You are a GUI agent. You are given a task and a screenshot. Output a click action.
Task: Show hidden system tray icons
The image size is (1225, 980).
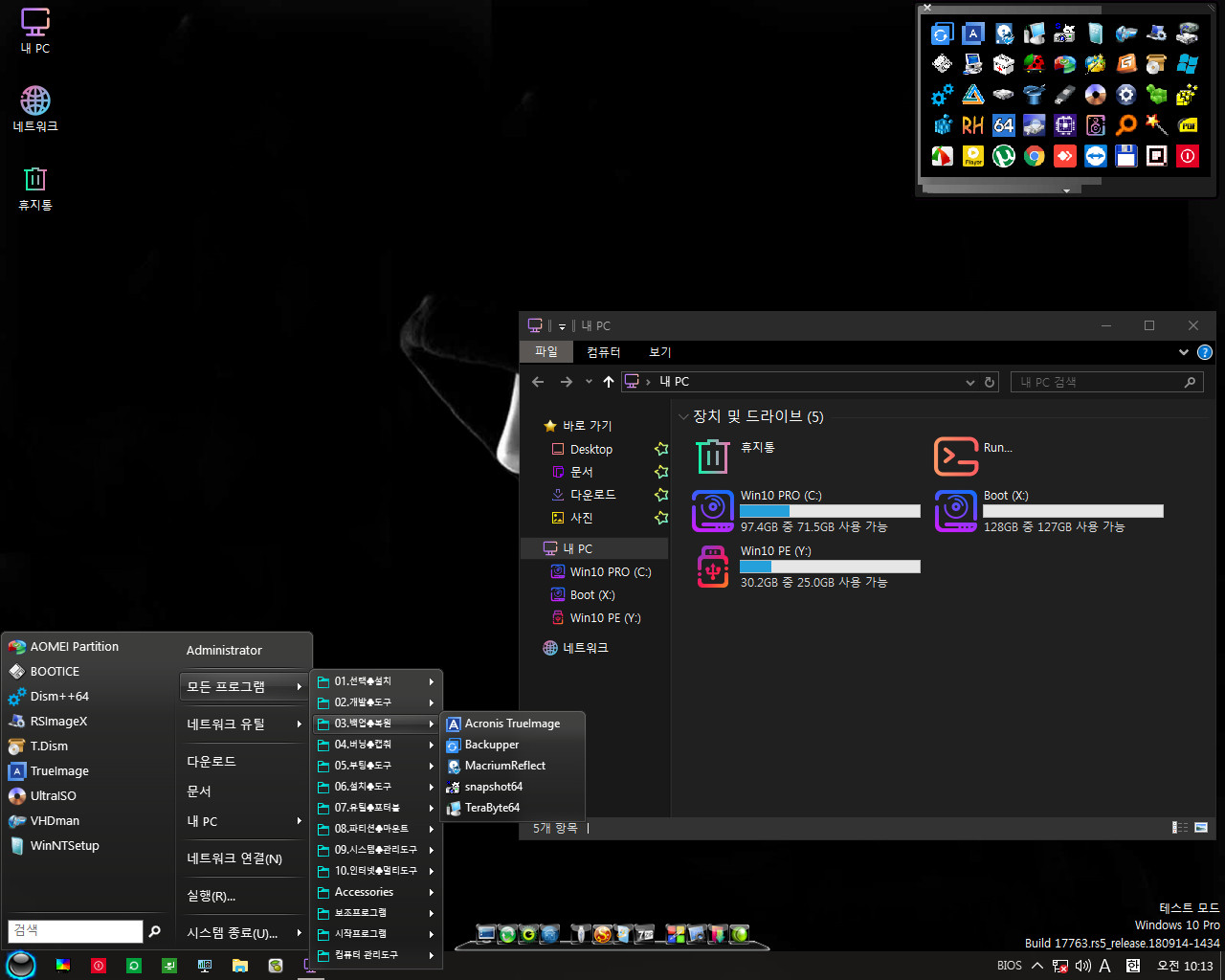(x=1037, y=966)
